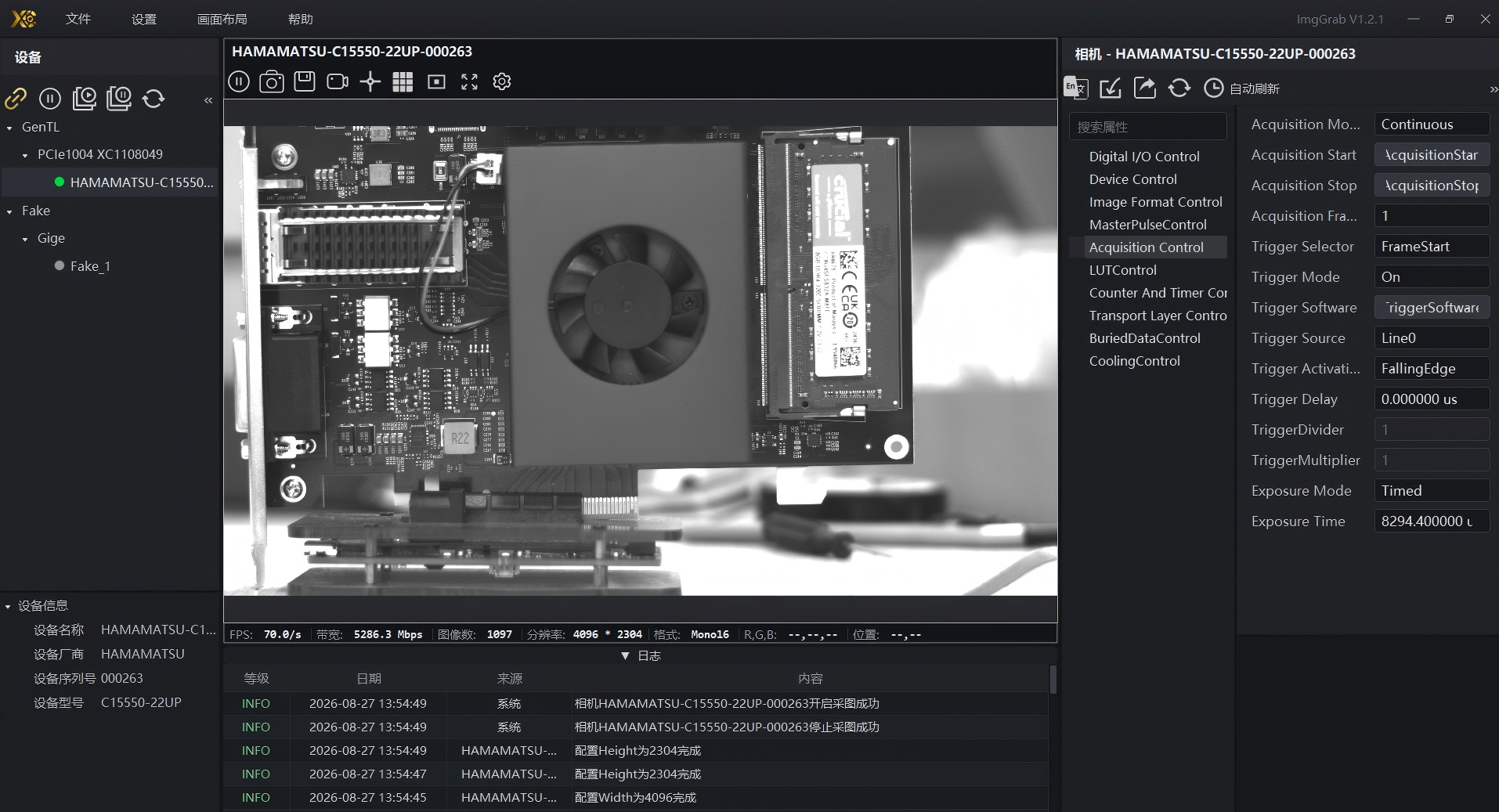Screen dimensions: 1499x812
Task: Open Device Control category
Action: click(x=1132, y=179)
